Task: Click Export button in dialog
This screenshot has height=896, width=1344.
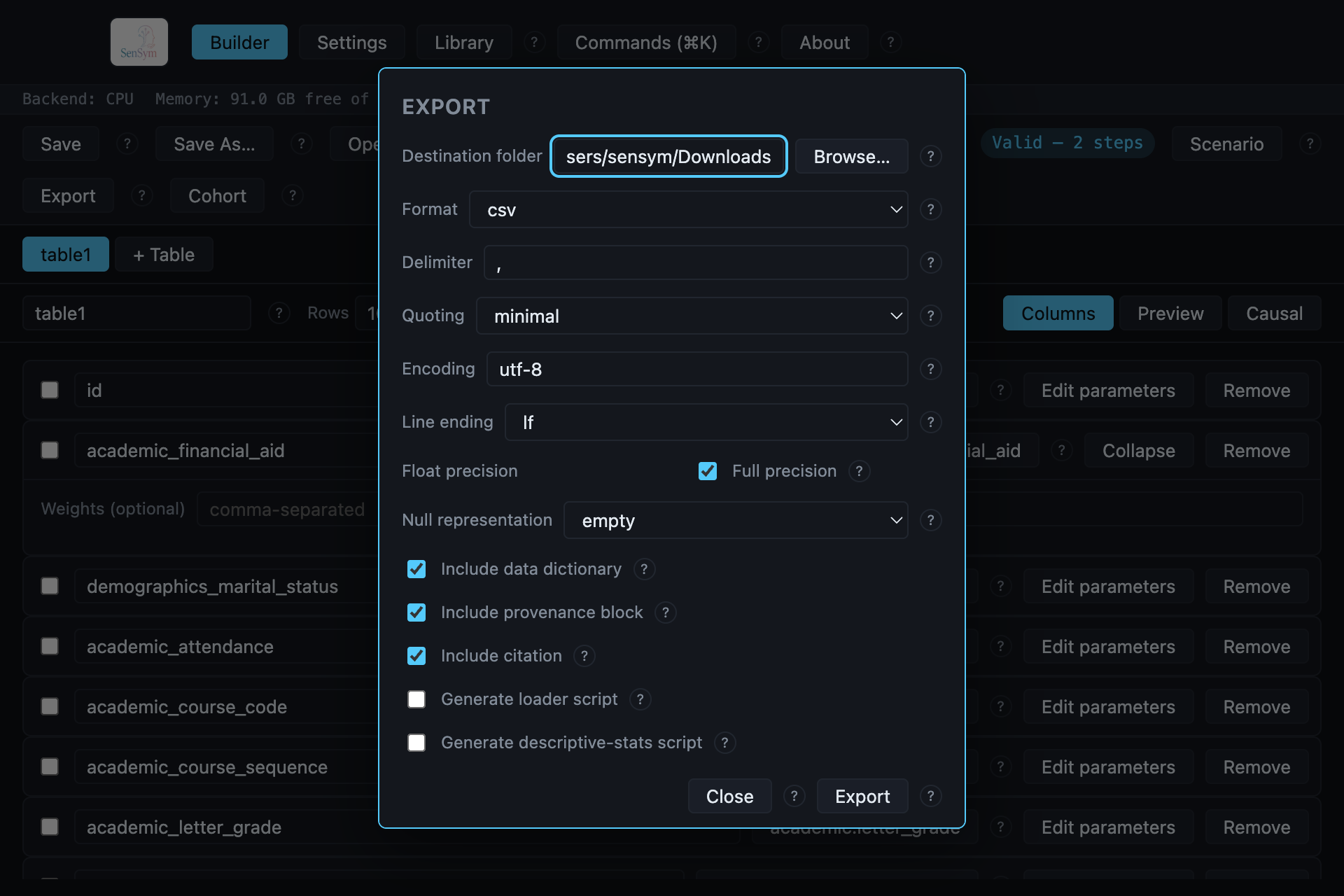Action: tap(862, 796)
